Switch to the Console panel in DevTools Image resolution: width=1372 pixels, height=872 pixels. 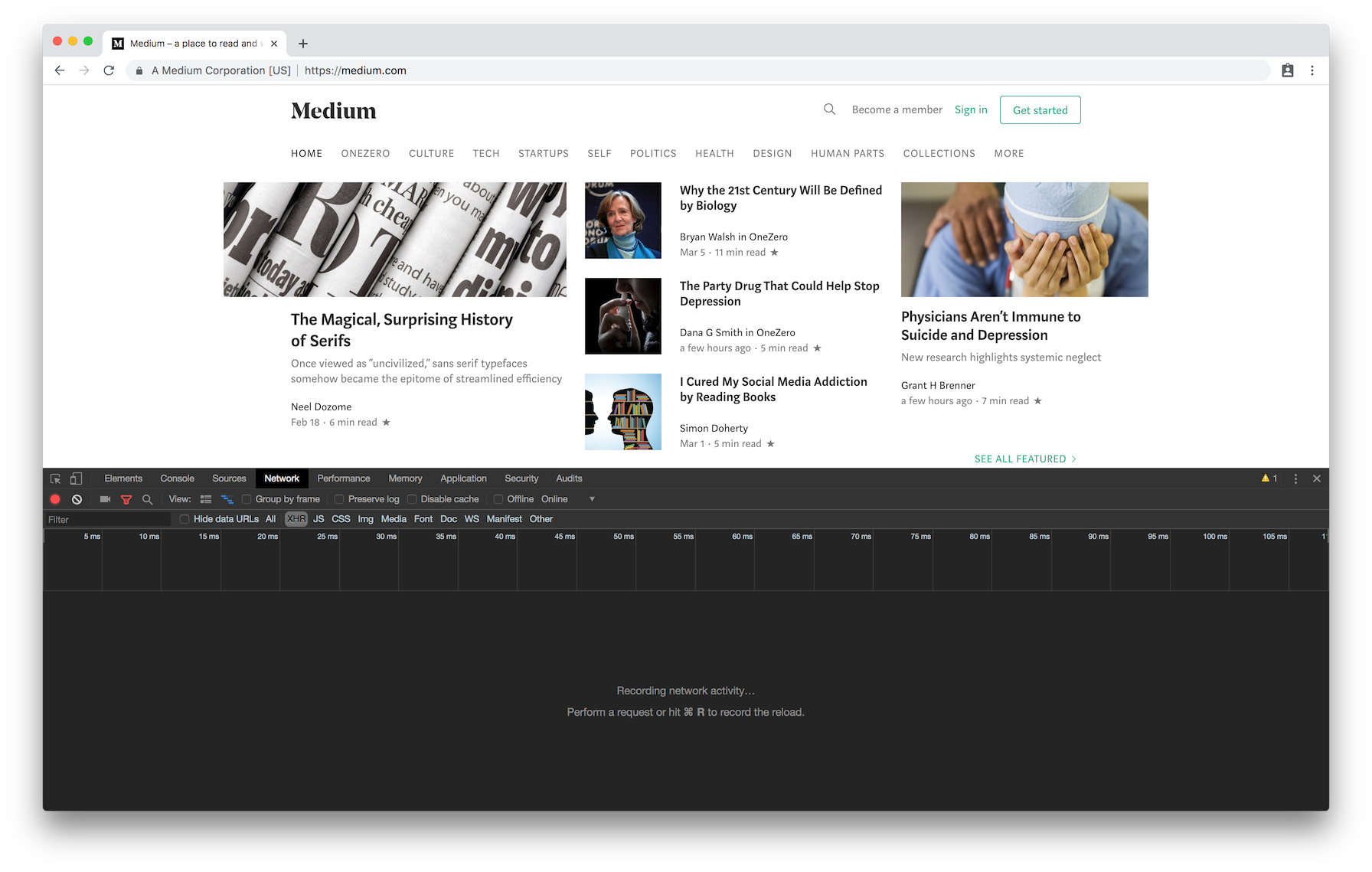click(x=177, y=478)
